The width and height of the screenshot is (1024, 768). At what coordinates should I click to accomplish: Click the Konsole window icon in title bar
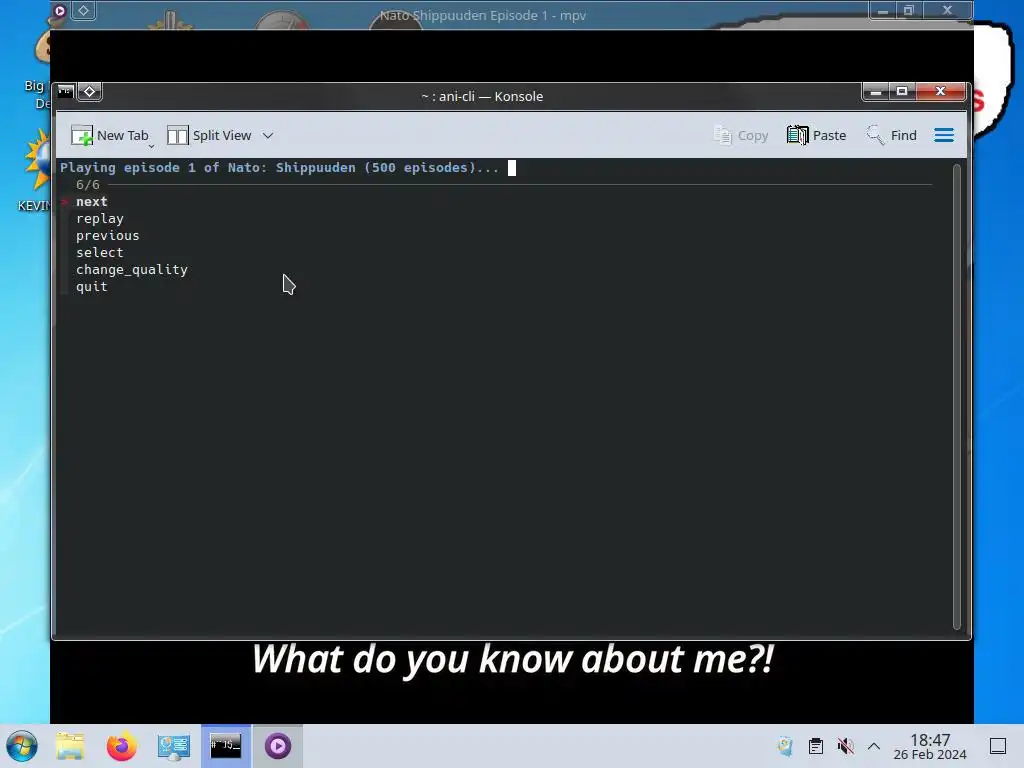[65, 91]
